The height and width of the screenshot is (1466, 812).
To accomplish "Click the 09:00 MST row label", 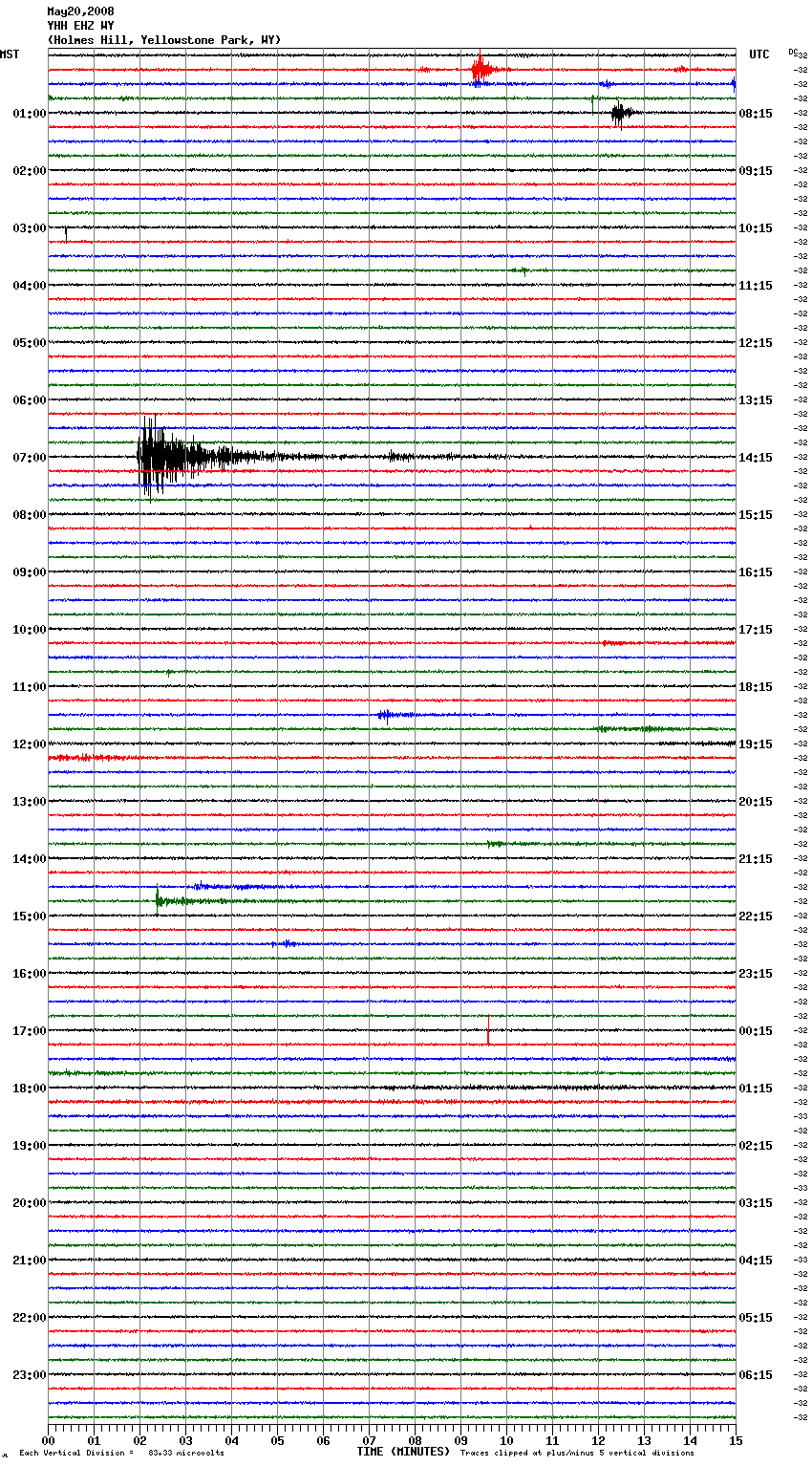I will 30,572.
